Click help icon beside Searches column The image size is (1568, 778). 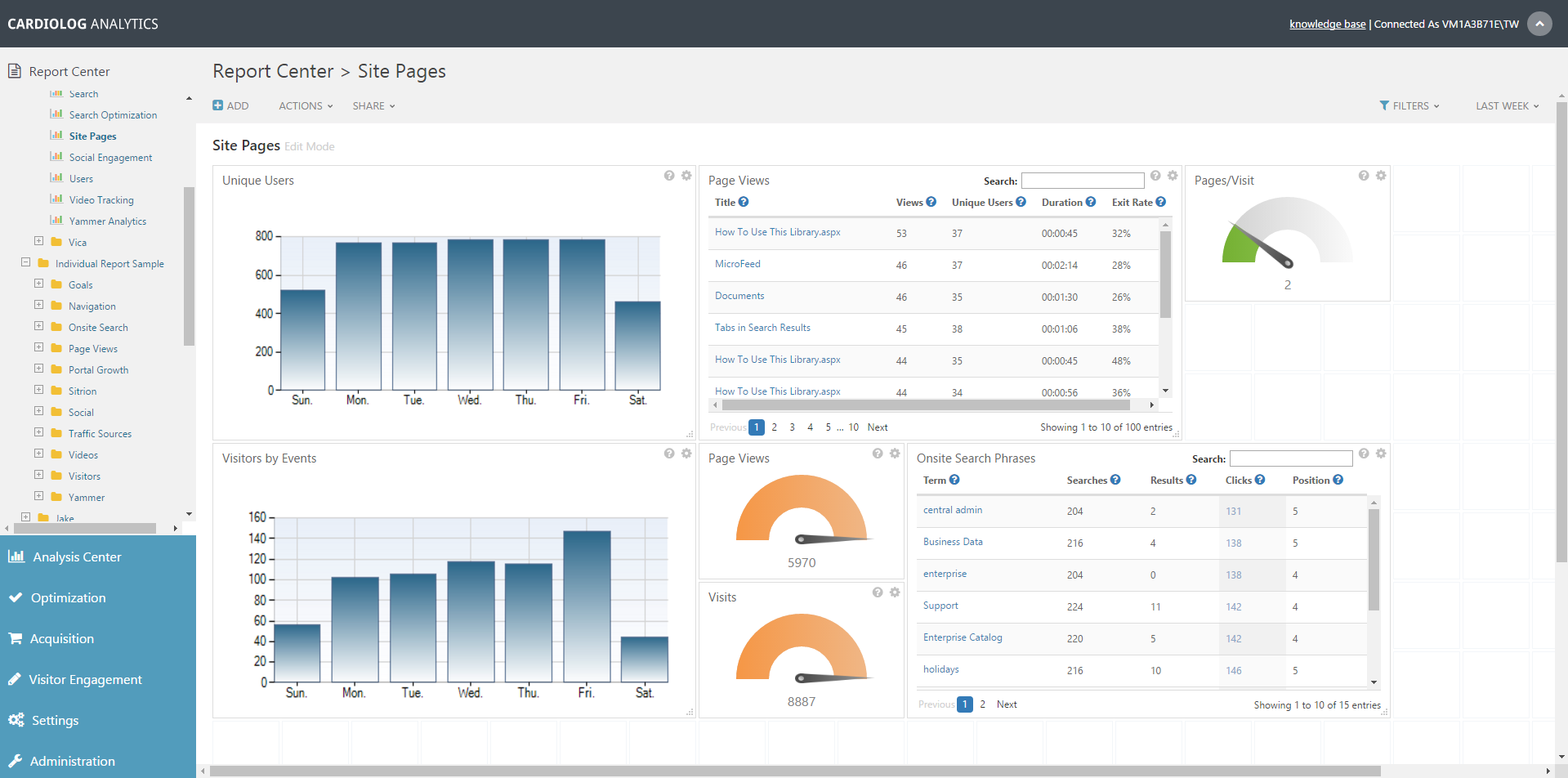pos(1115,480)
